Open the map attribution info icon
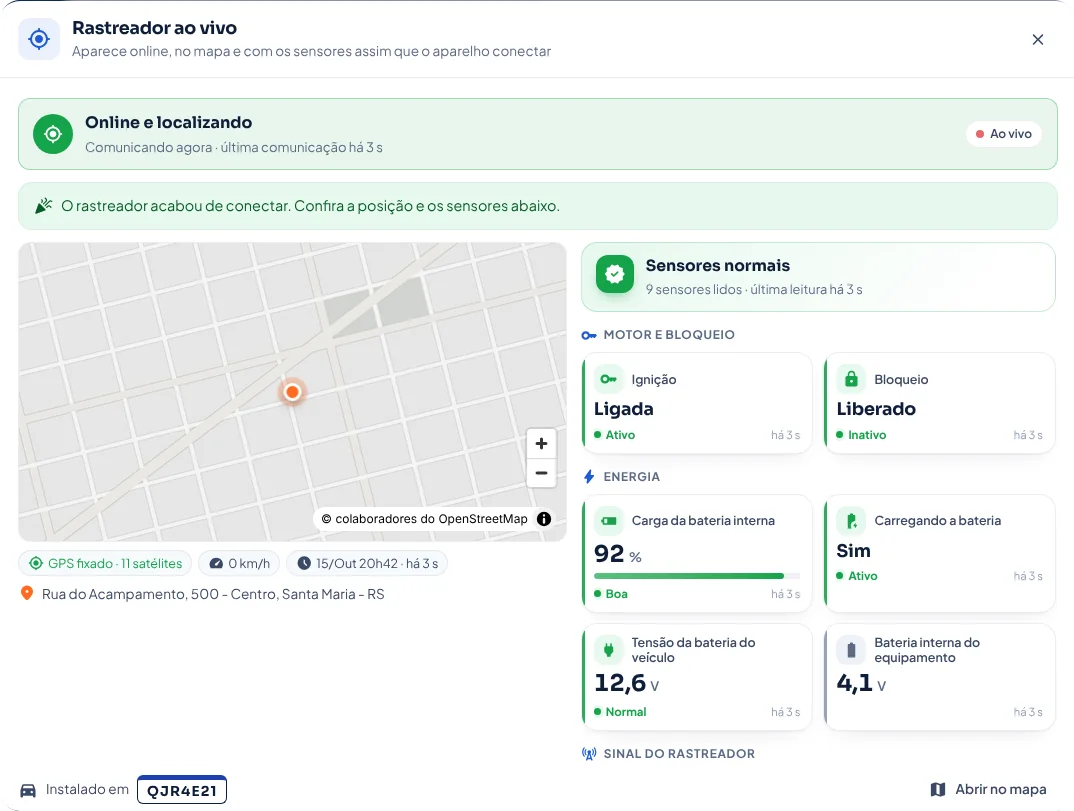 pos(544,519)
